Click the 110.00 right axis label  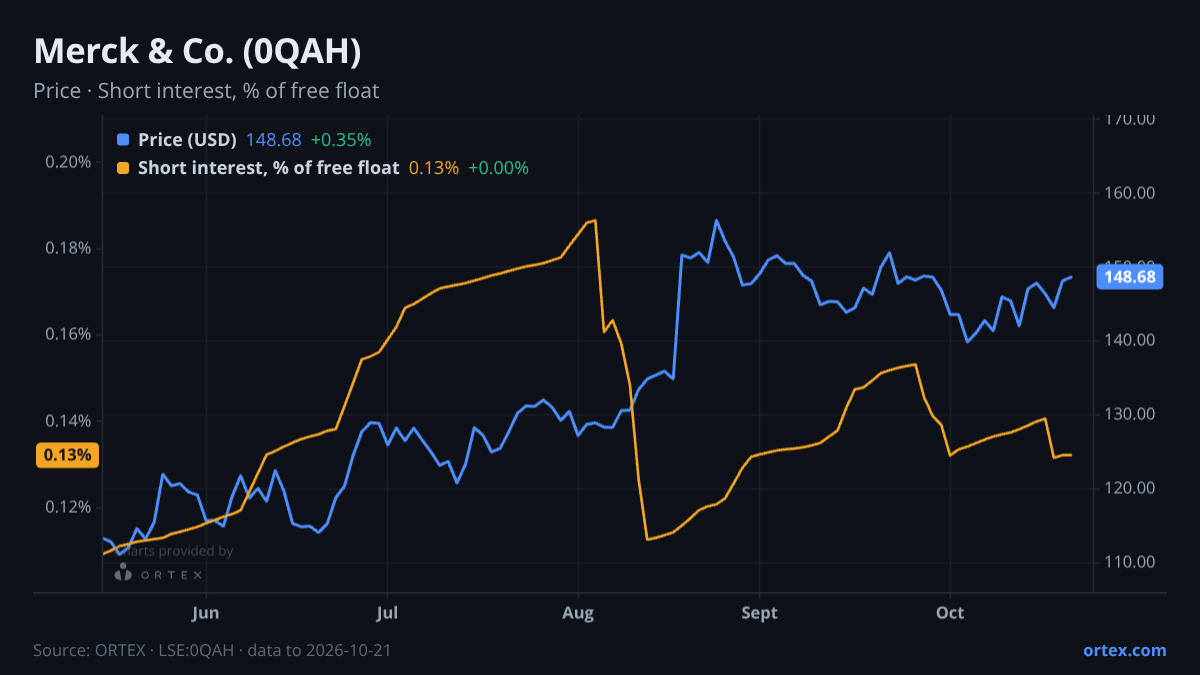(x=1130, y=562)
